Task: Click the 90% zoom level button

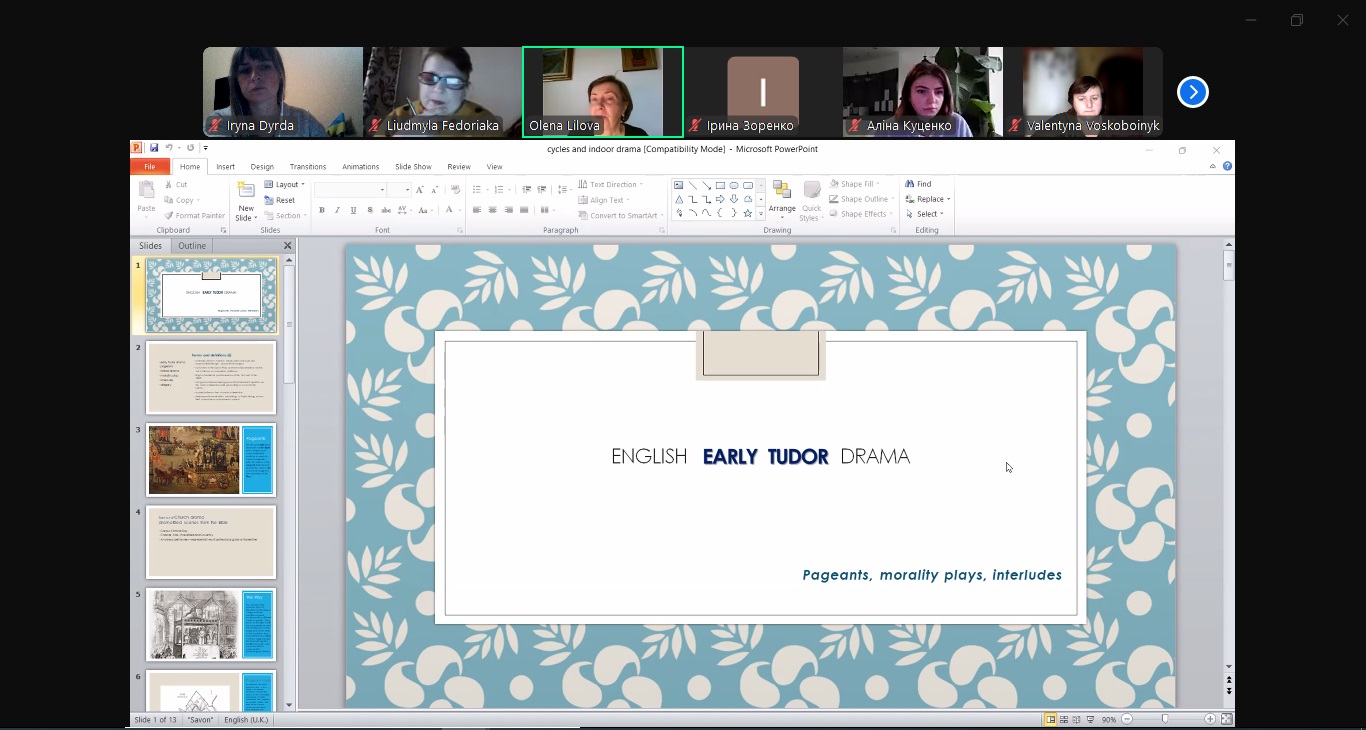Action: point(1109,719)
